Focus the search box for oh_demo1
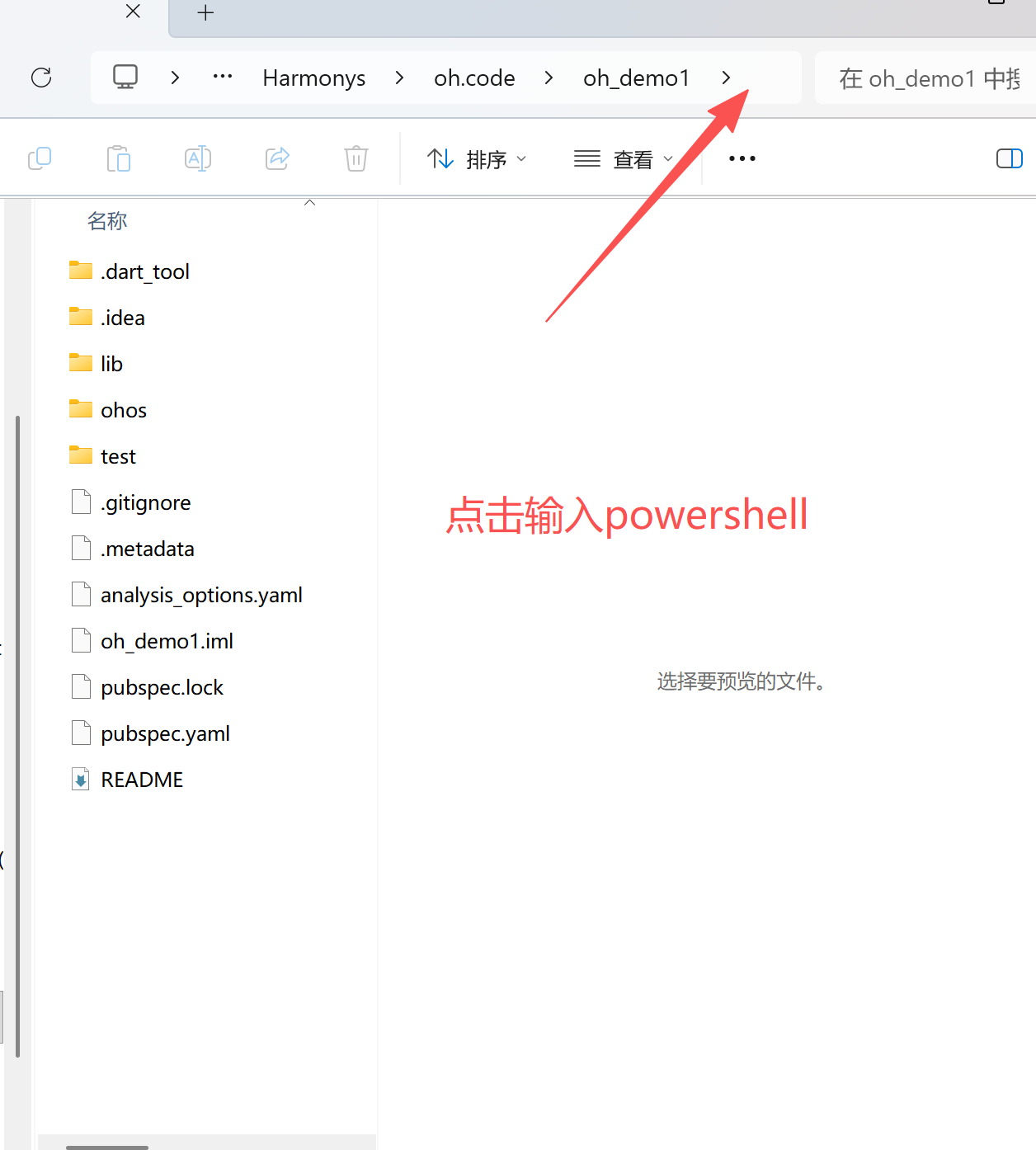The width and height of the screenshot is (1036, 1150). 925,78
